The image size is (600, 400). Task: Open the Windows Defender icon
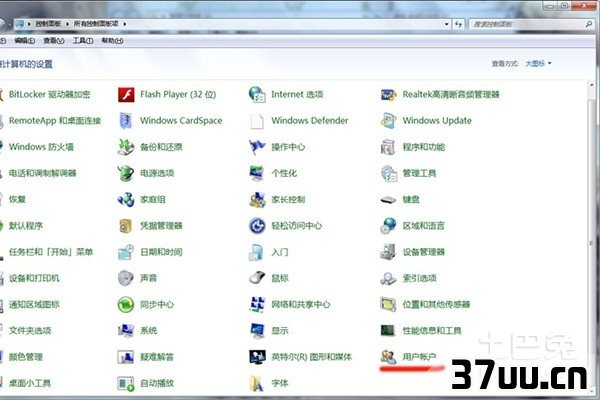pos(257,121)
